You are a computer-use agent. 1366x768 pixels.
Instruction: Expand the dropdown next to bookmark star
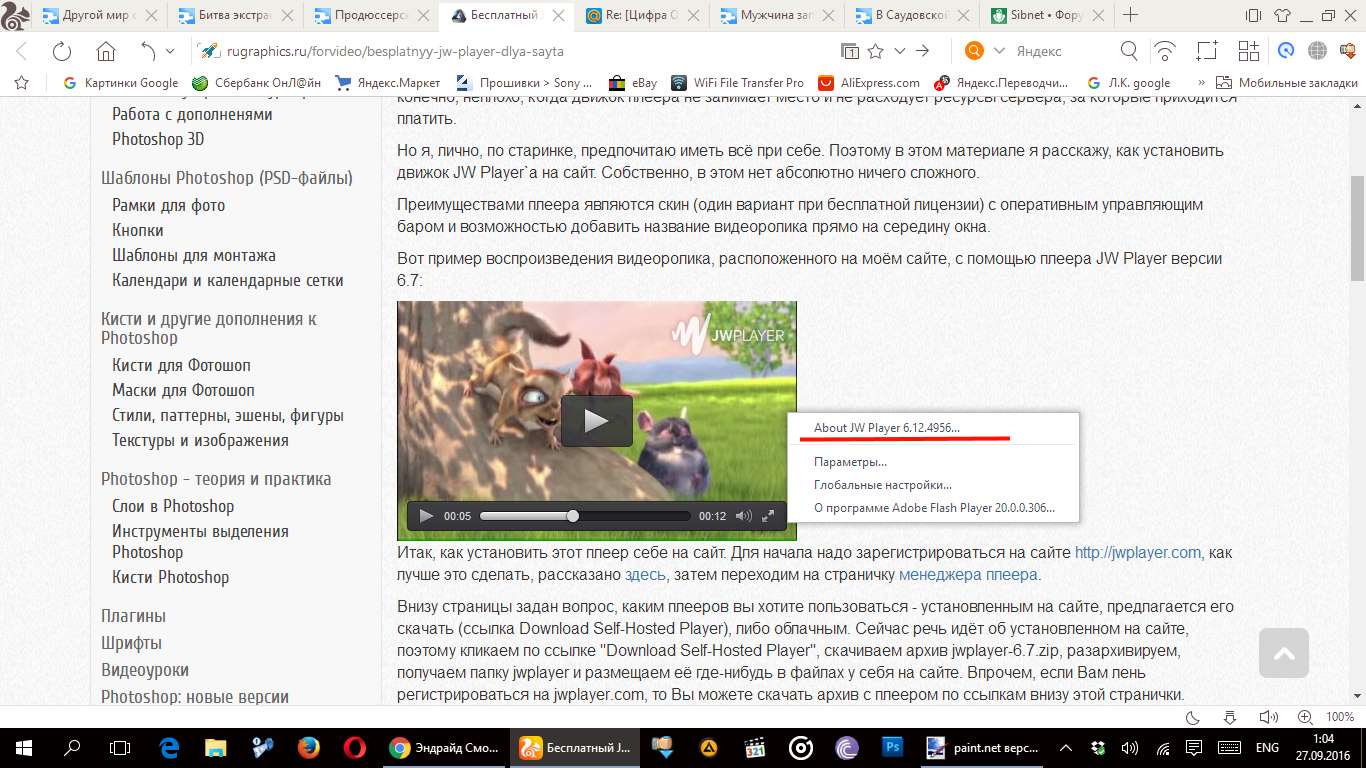coord(899,51)
